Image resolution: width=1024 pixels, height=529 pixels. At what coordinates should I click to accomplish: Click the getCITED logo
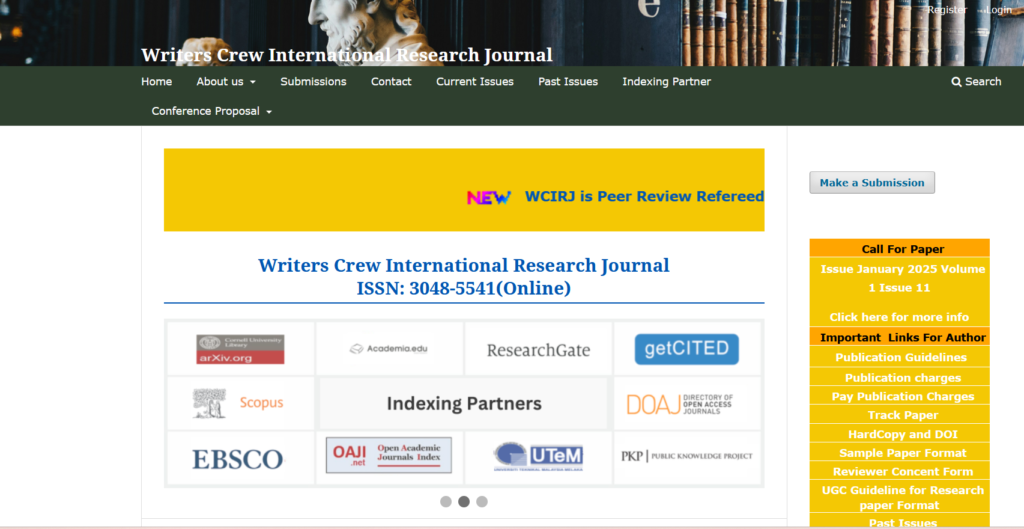click(x=686, y=349)
